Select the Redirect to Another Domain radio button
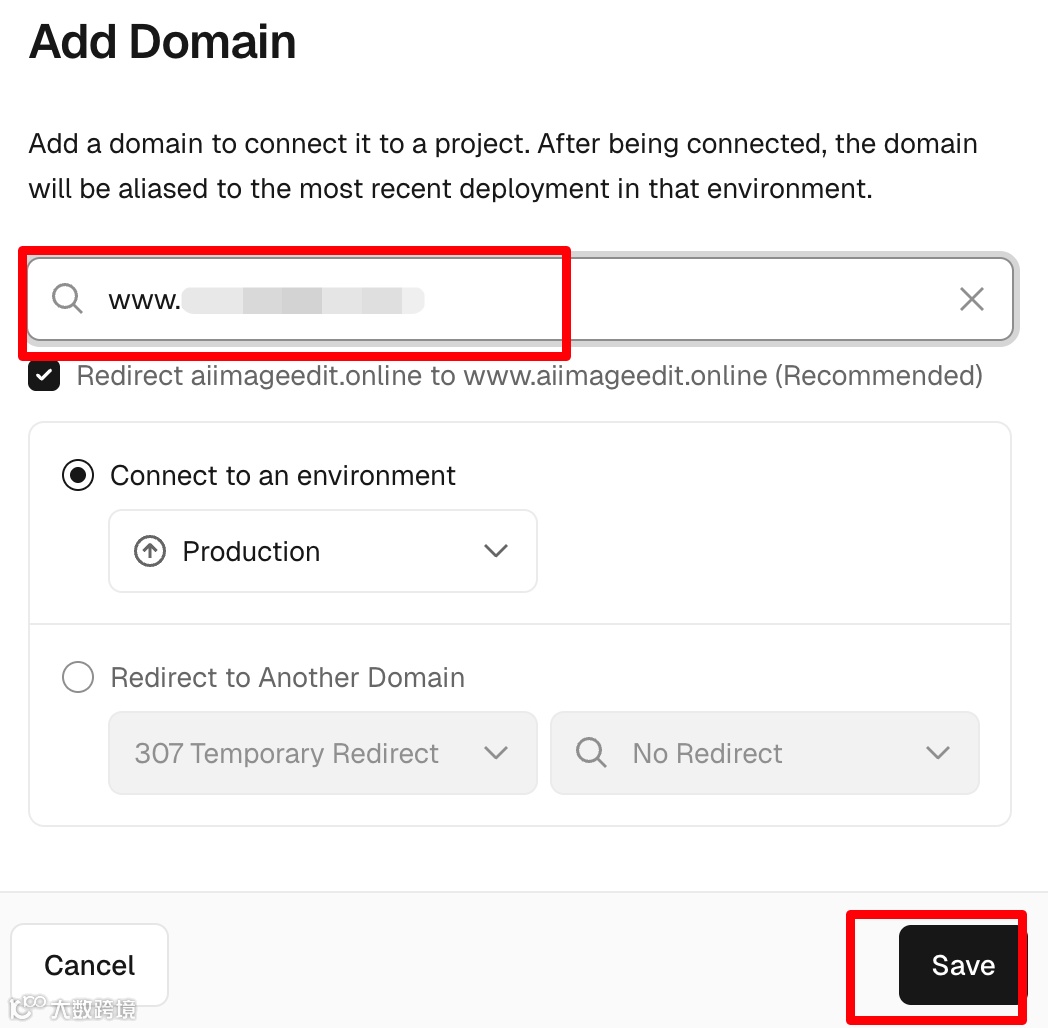1048x1028 pixels. pos(78,678)
